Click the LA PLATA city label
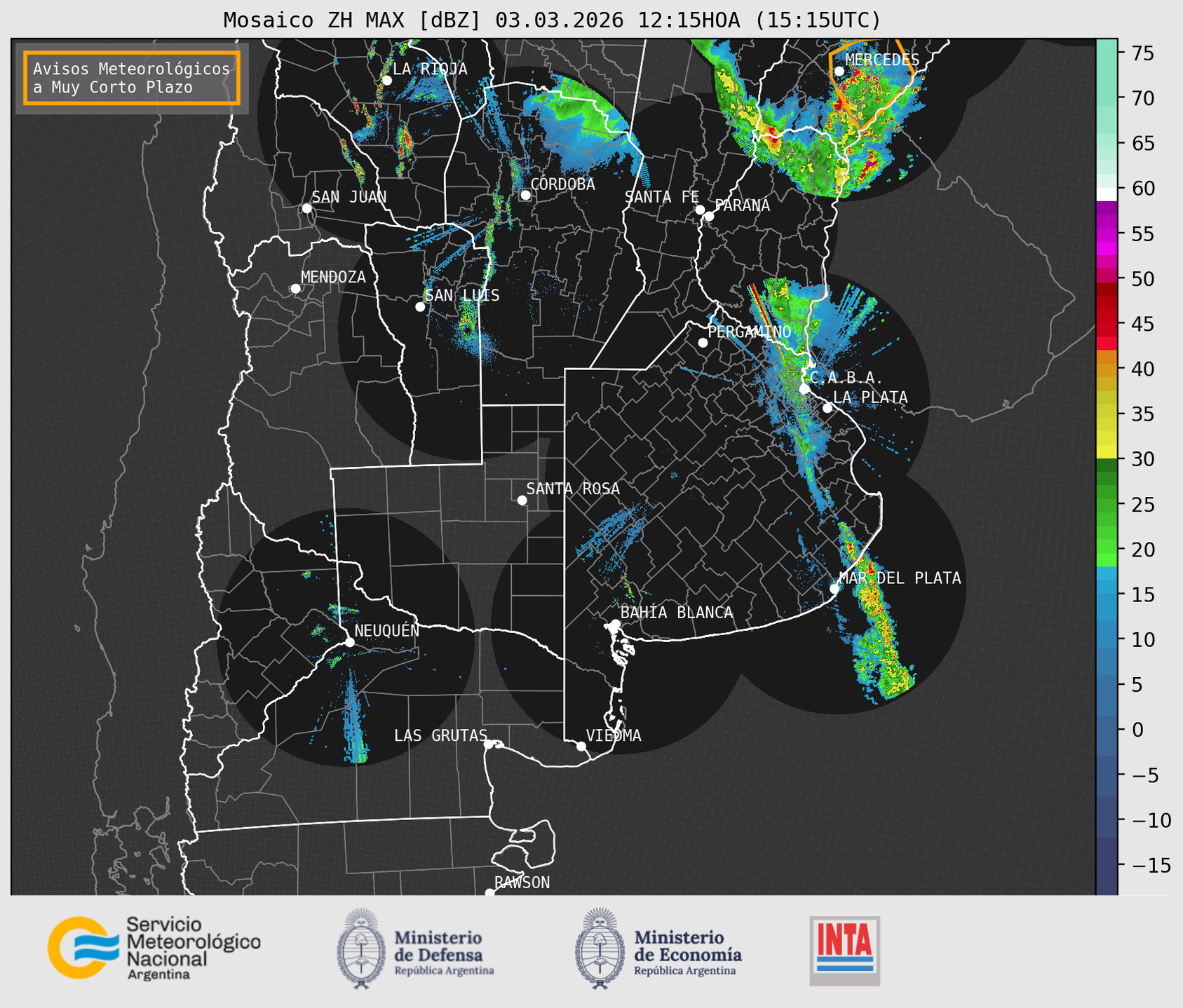1183x1008 pixels. [870, 397]
